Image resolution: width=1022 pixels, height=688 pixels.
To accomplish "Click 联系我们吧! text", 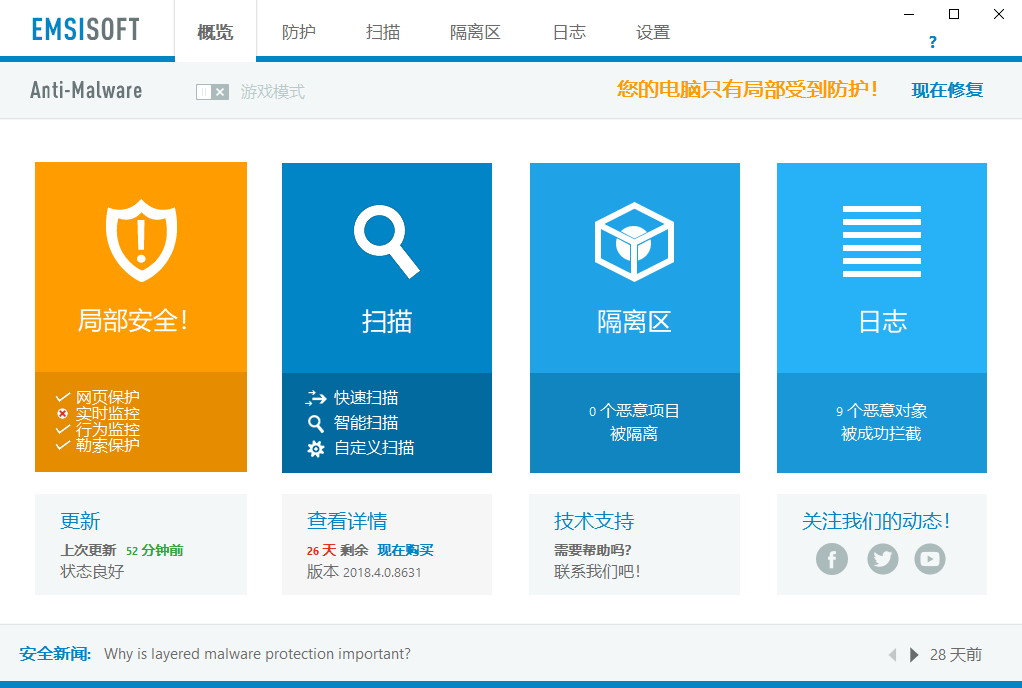I will coord(597,571).
